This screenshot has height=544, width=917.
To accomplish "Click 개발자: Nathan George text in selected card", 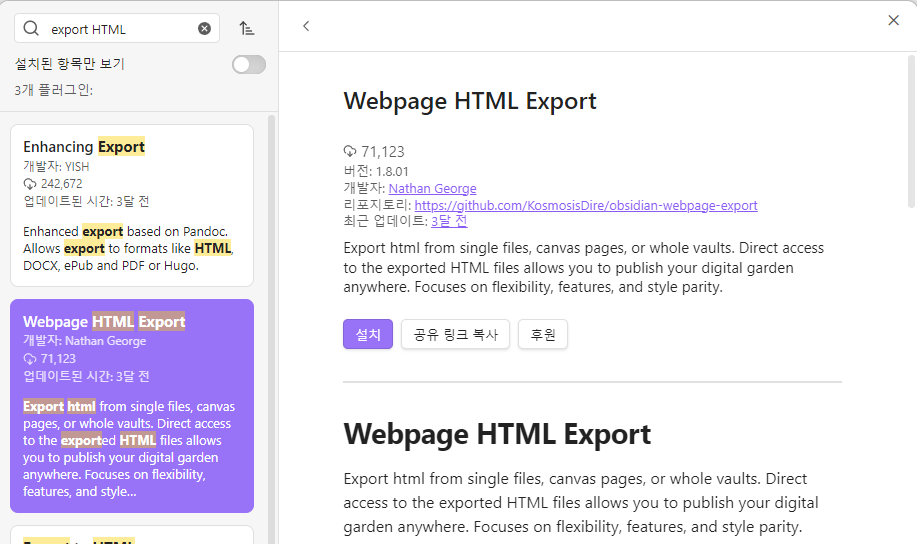I will pos(85,340).
